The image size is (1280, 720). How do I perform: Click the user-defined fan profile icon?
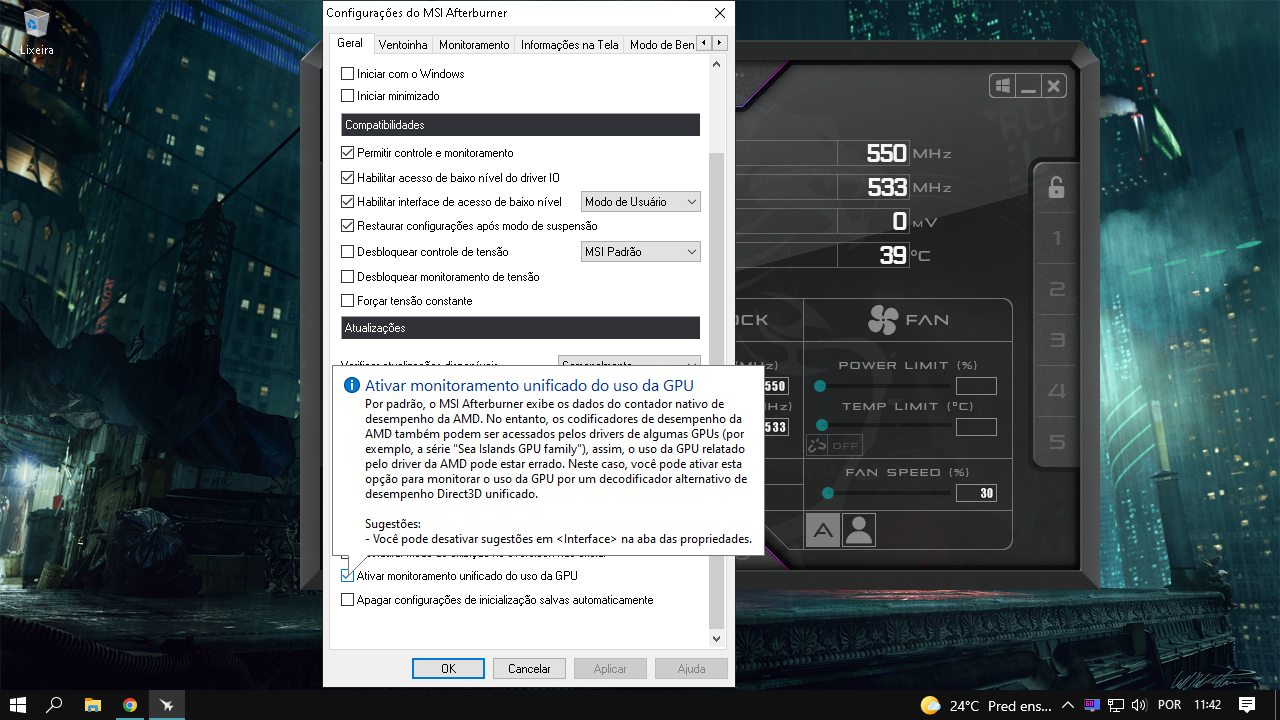pos(859,530)
